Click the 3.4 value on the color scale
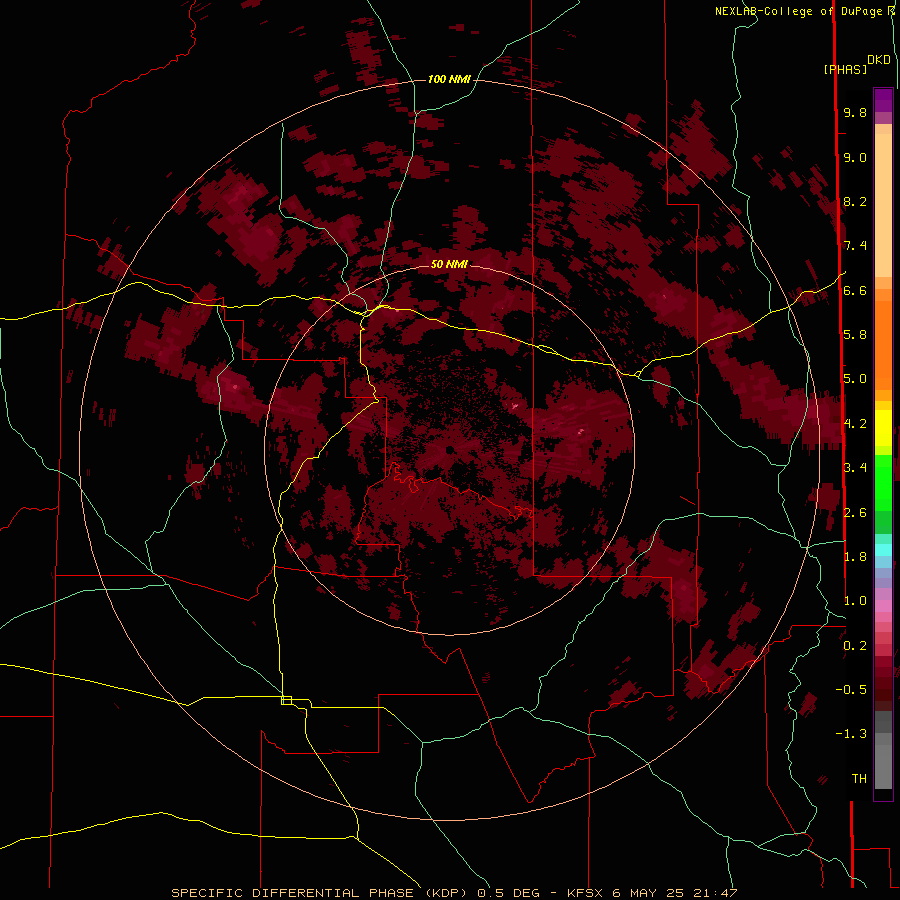 [x=855, y=467]
